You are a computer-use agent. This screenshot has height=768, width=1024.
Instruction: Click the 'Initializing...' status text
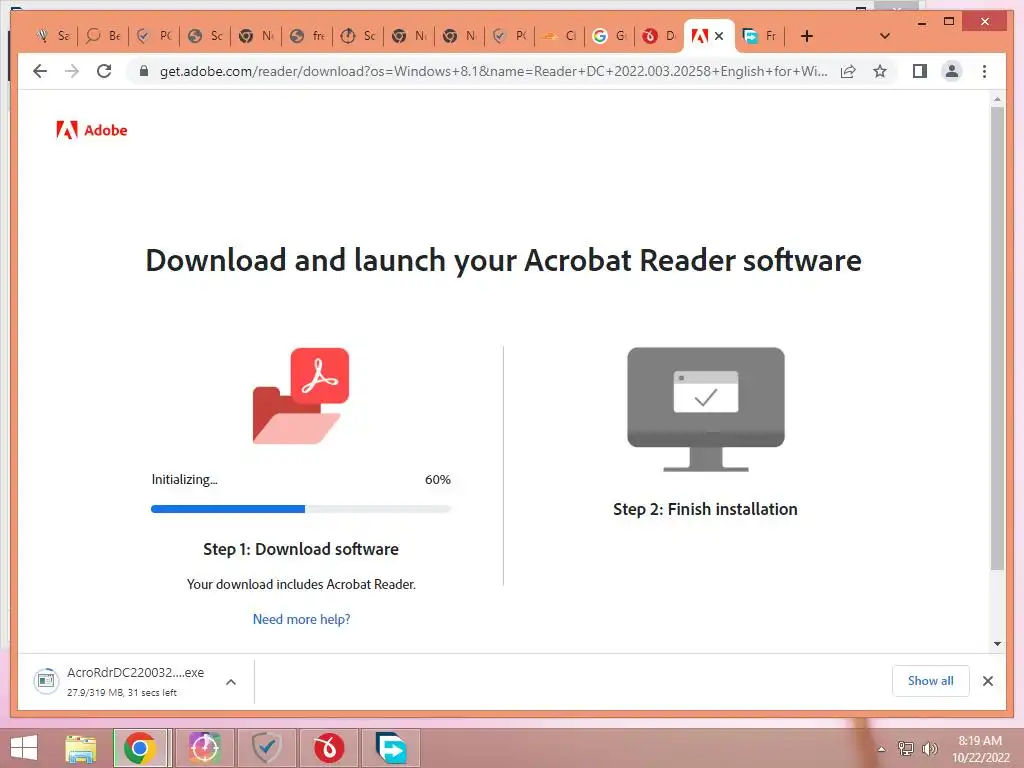[184, 479]
